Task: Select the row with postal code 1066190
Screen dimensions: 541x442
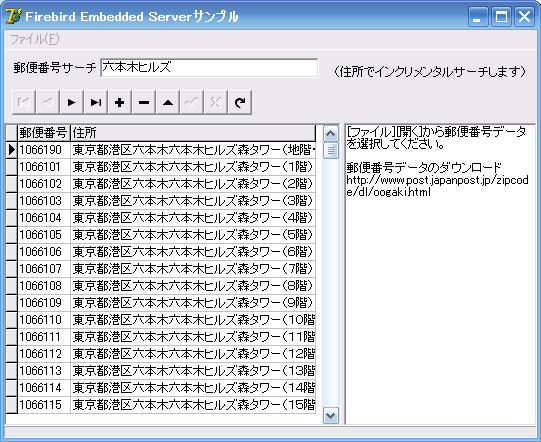Action: coord(161,150)
